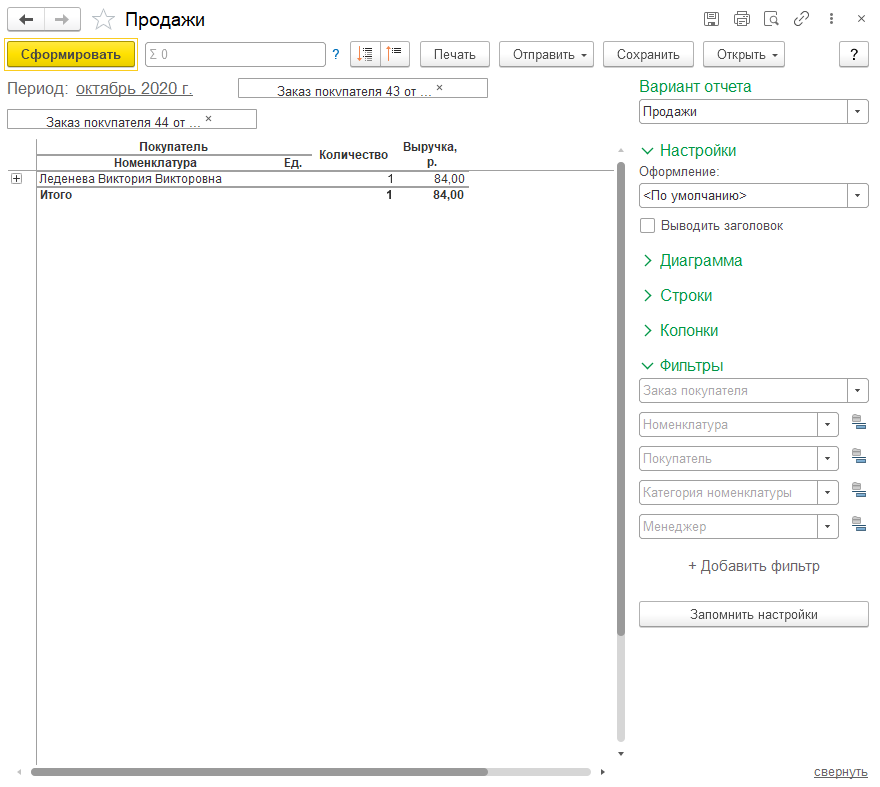Add page to favorites with star
Image resolution: width=880 pixels, height=787 pixels.
pos(102,19)
